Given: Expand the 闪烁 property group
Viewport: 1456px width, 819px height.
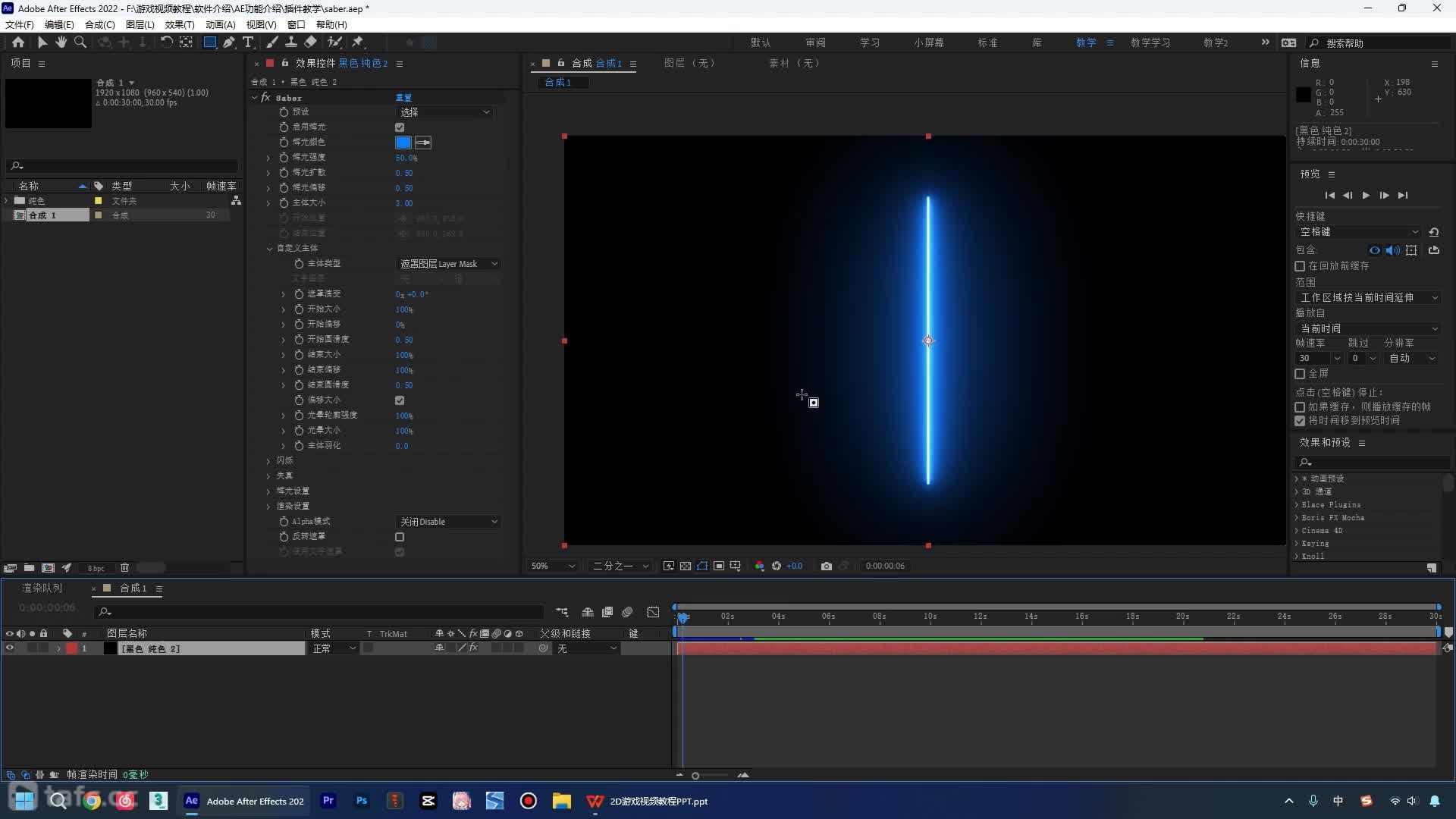Looking at the screenshot, I should [x=268, y=461].
